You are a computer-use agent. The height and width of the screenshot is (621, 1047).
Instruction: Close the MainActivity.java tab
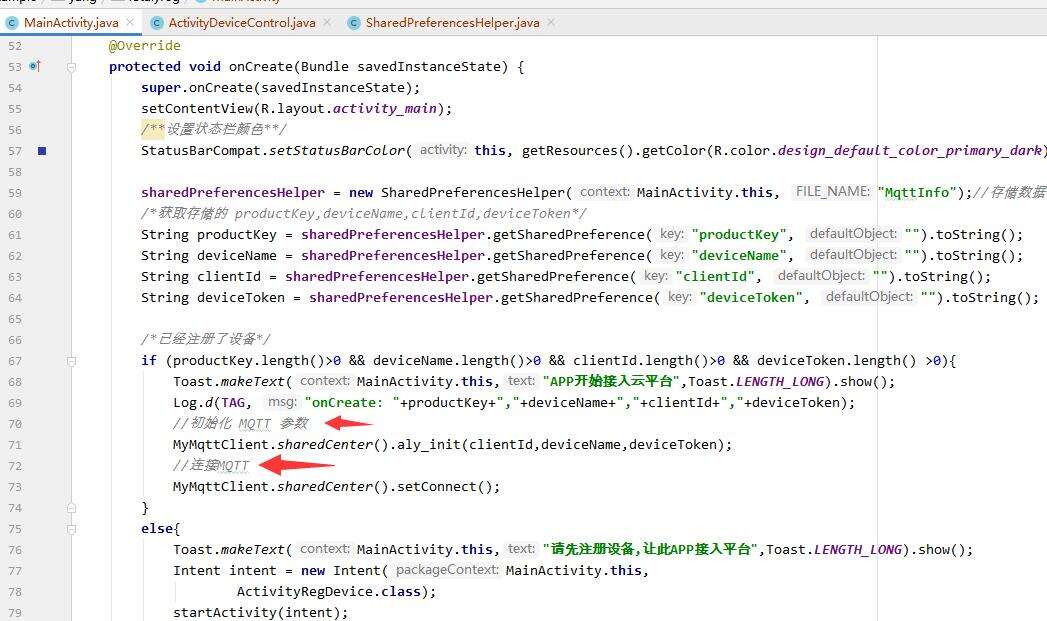click(x=130, y=22)
